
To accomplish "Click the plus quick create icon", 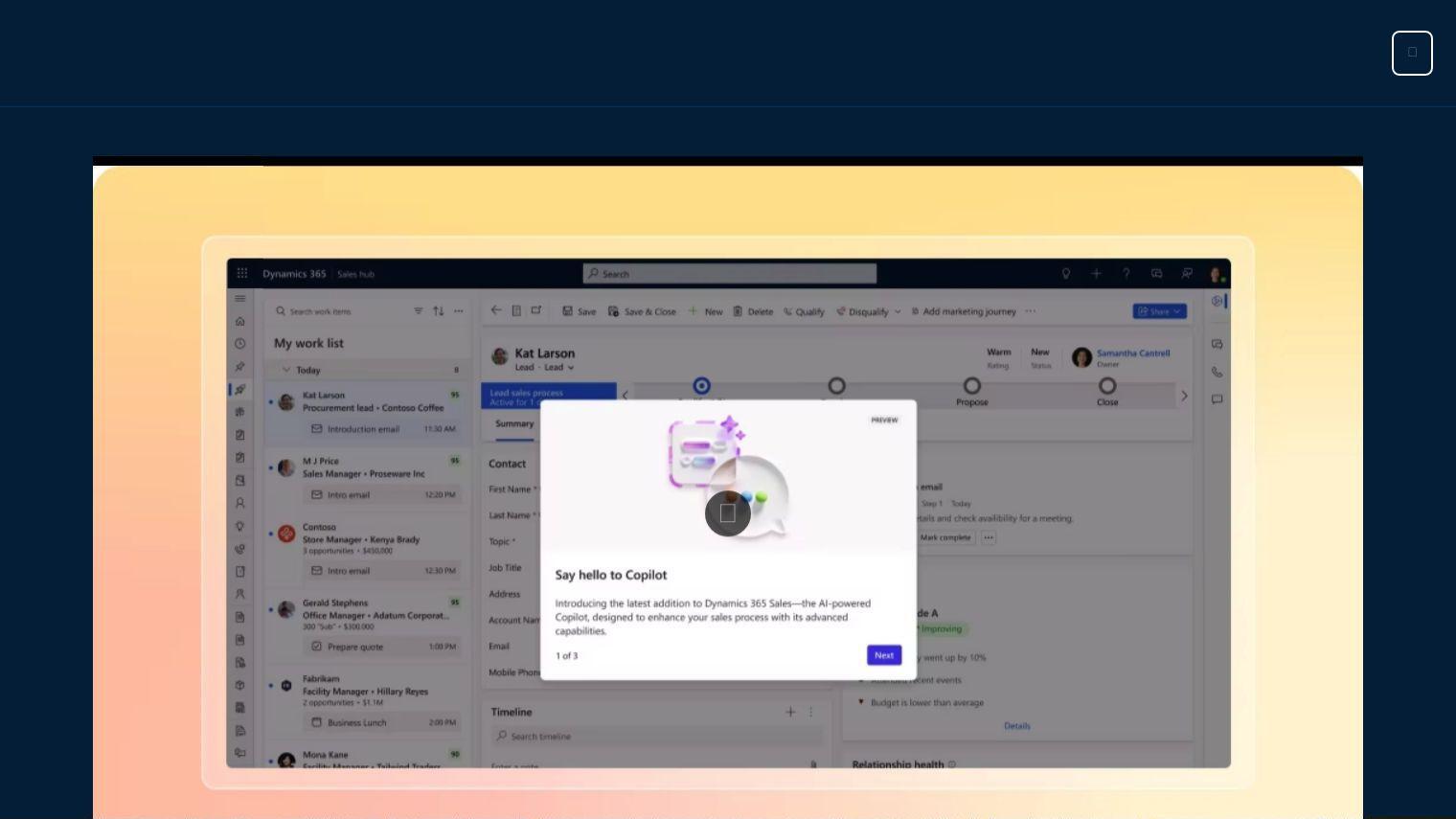I will 1097,274.
